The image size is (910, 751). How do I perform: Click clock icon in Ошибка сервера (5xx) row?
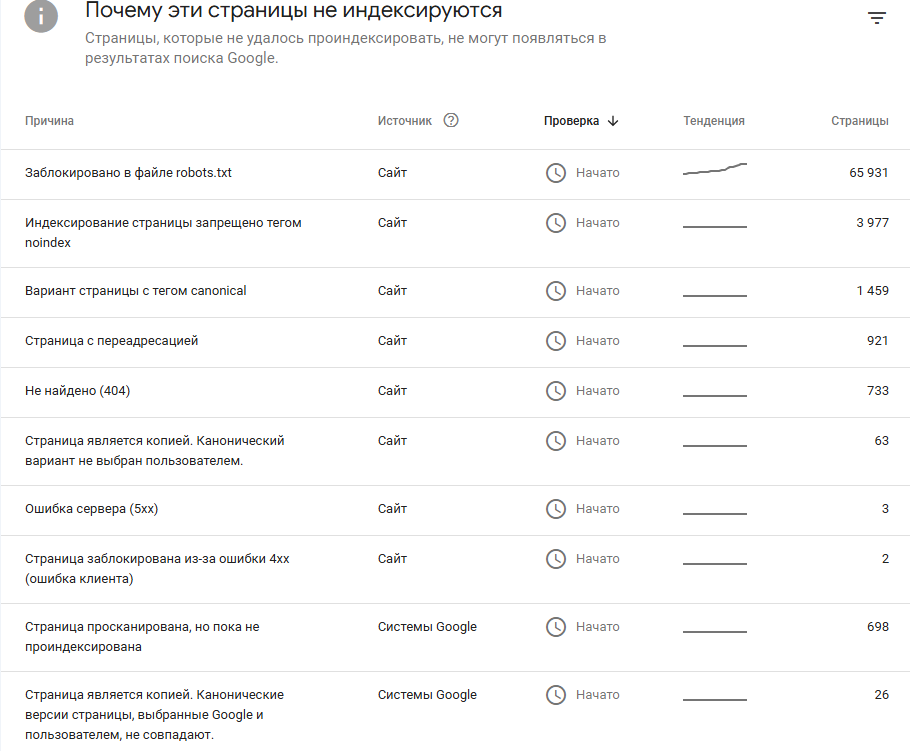coord(556,509)
